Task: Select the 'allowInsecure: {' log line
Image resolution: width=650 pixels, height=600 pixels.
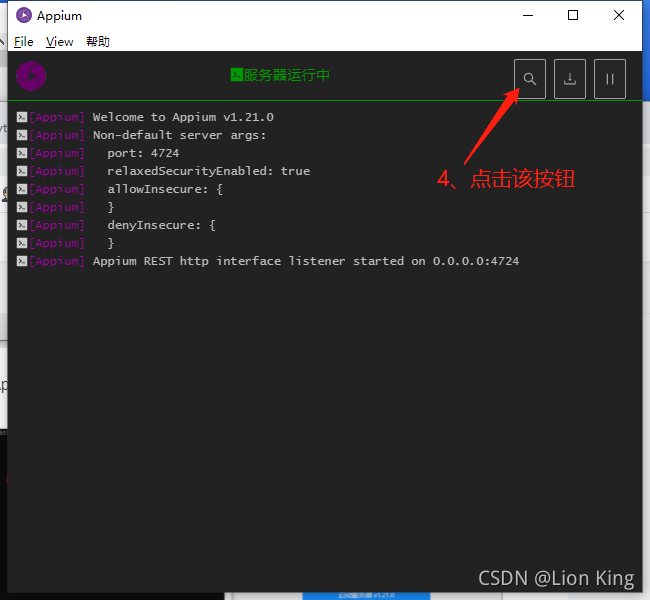Action: pos(165,189)
